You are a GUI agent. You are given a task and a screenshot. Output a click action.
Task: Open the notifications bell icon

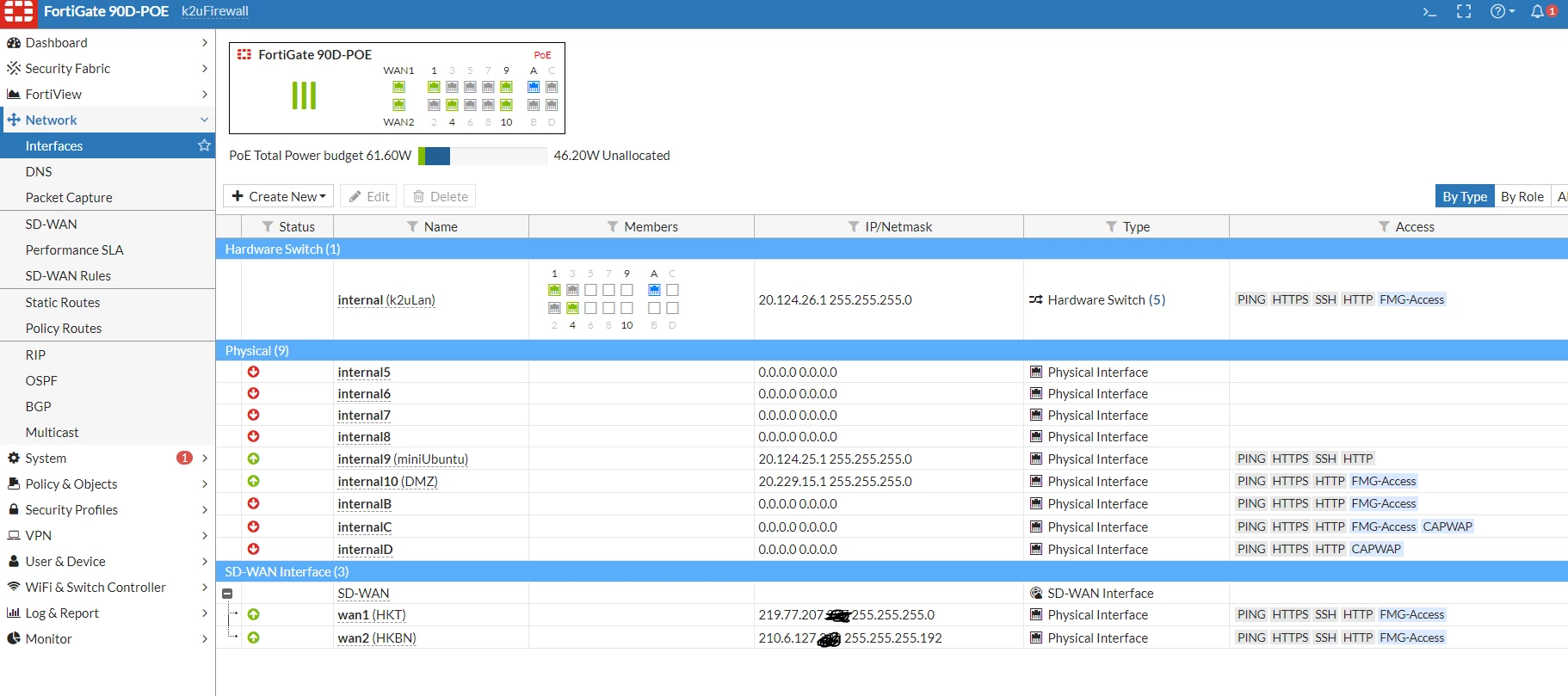click(1538, 12)
